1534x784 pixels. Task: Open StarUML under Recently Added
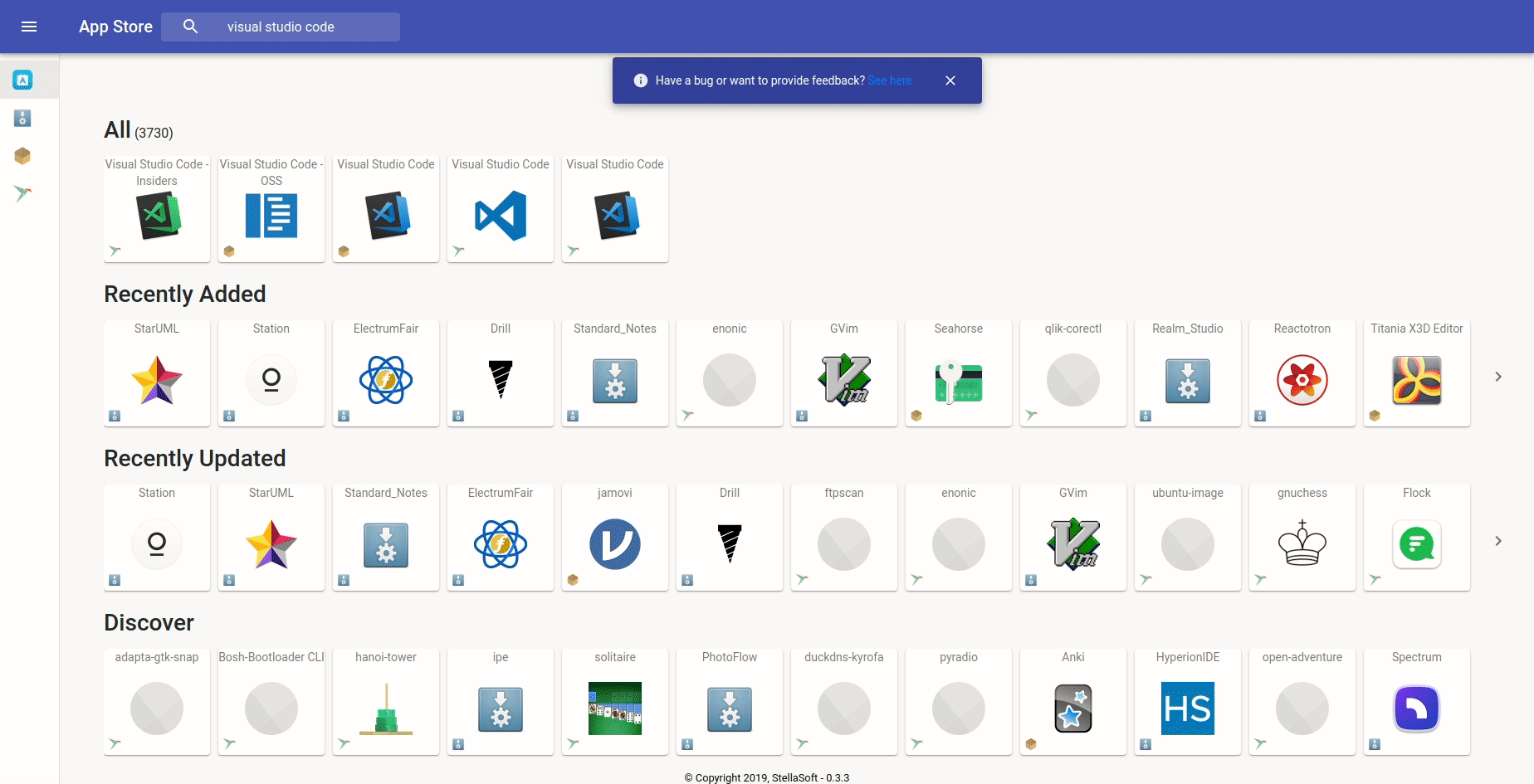pyautogui.click(x=157, y=373)
